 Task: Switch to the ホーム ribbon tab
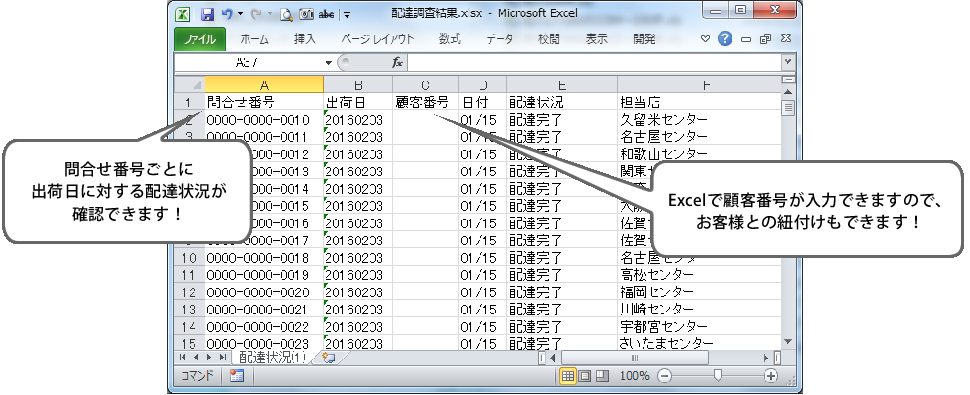[x=254, y=39]
